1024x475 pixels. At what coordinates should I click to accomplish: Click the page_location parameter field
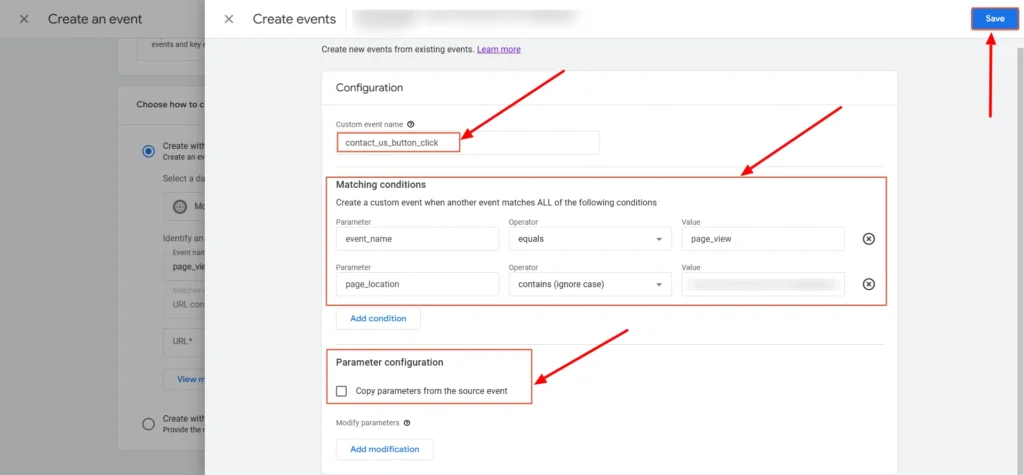(417, 284)
